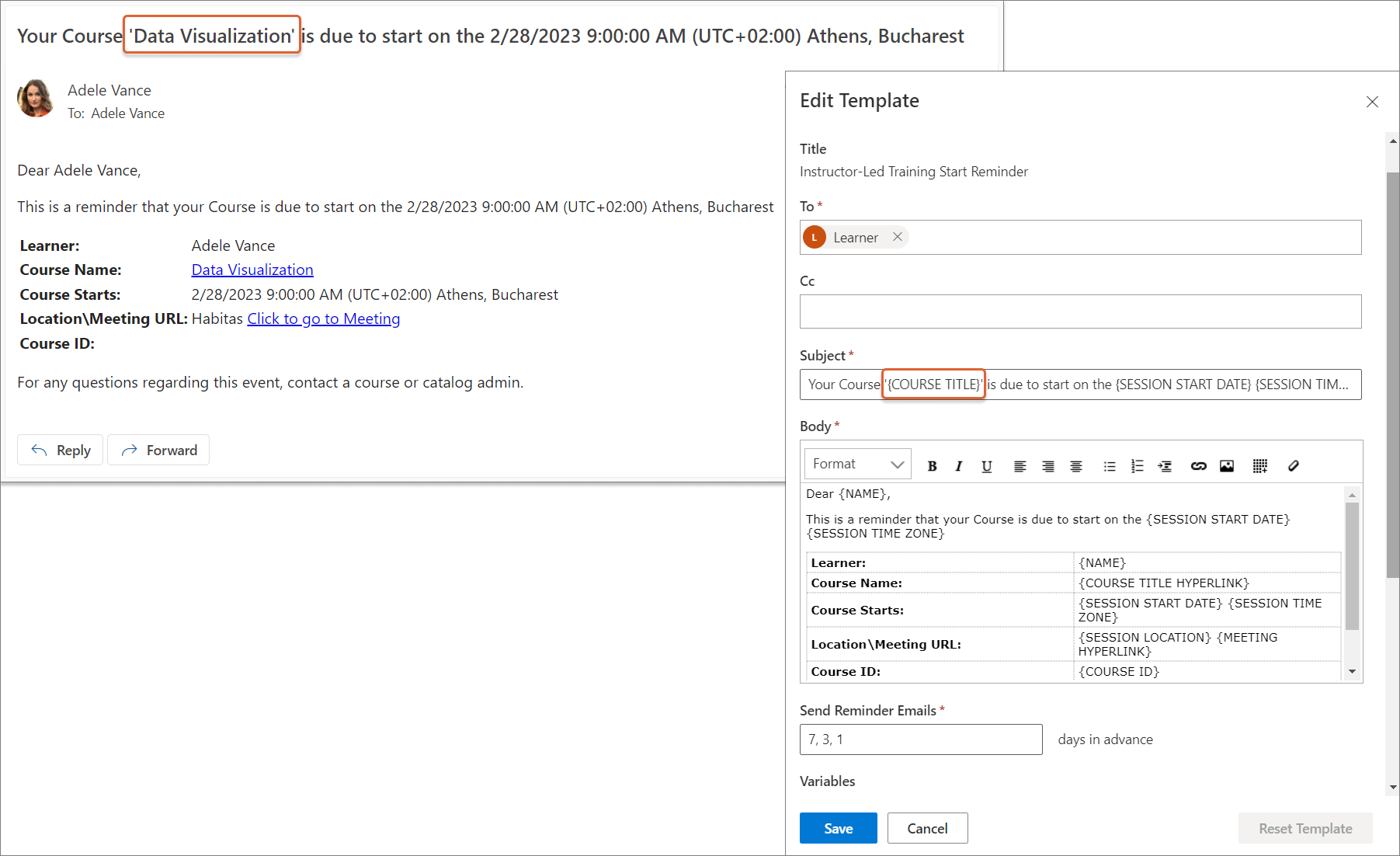Toggle bold formatting in body editor
1400x856 pixels.
click(x=932, y=466)
